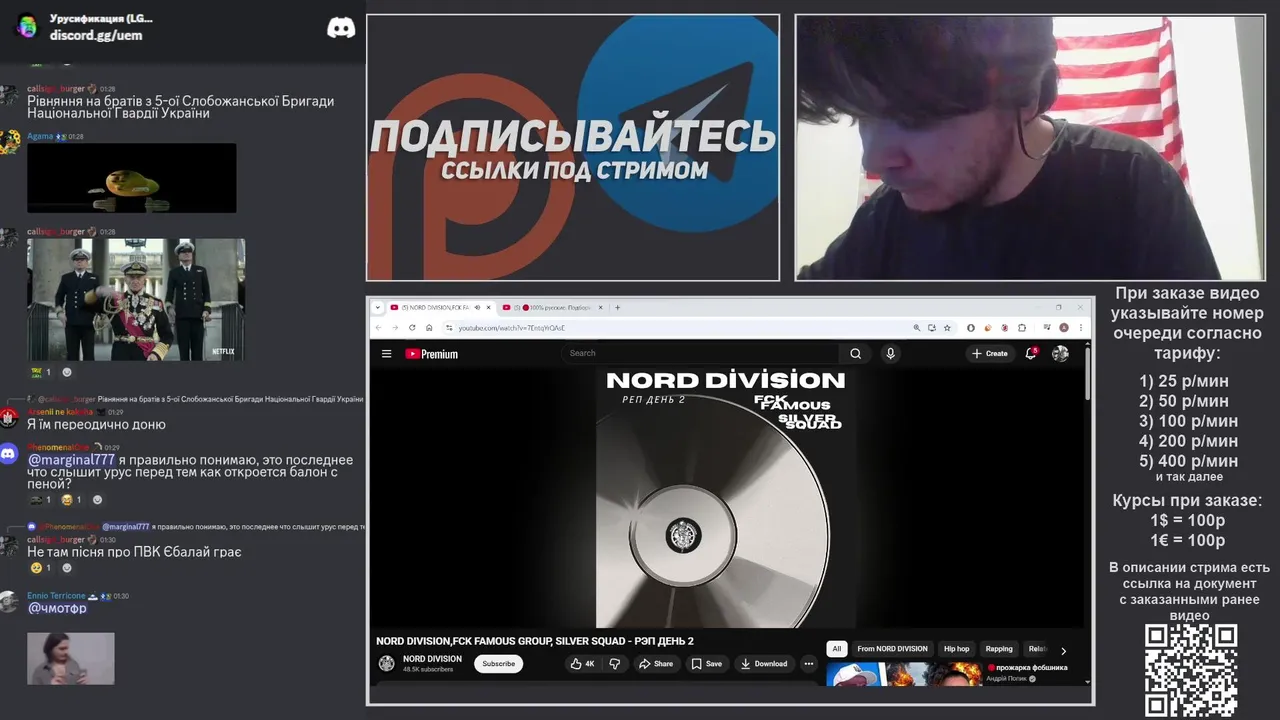Image resolution: width=1280 pixels, height=720 pixels.
Task: Select the From NORD DIVISION chip
Action: tap(892, 649)
